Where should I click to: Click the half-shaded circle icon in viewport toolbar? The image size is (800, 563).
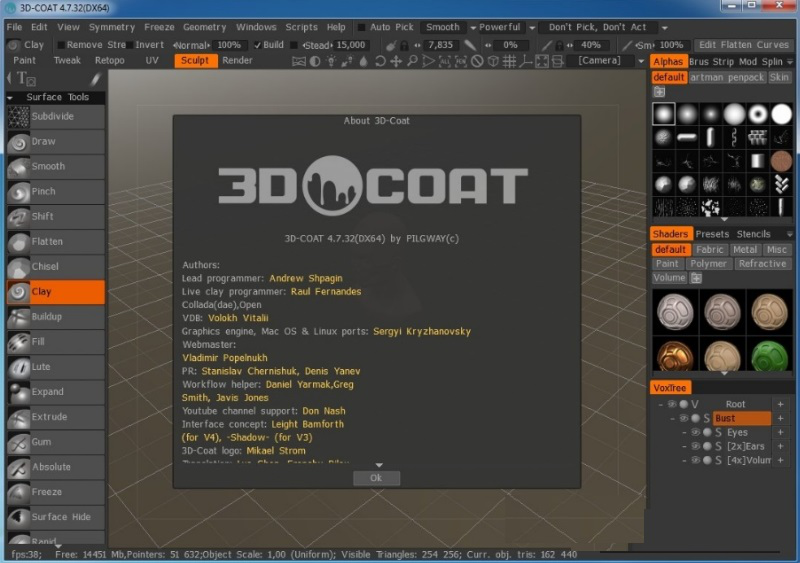315,61
